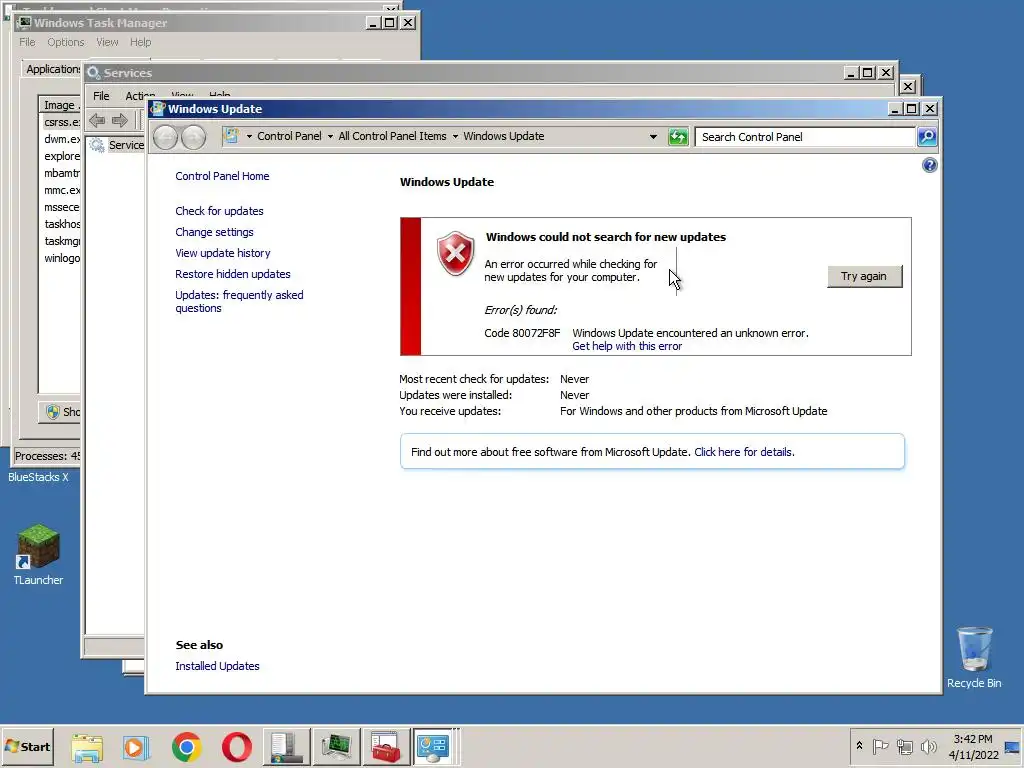Click the Windows Update help icon

pos(929,165)
